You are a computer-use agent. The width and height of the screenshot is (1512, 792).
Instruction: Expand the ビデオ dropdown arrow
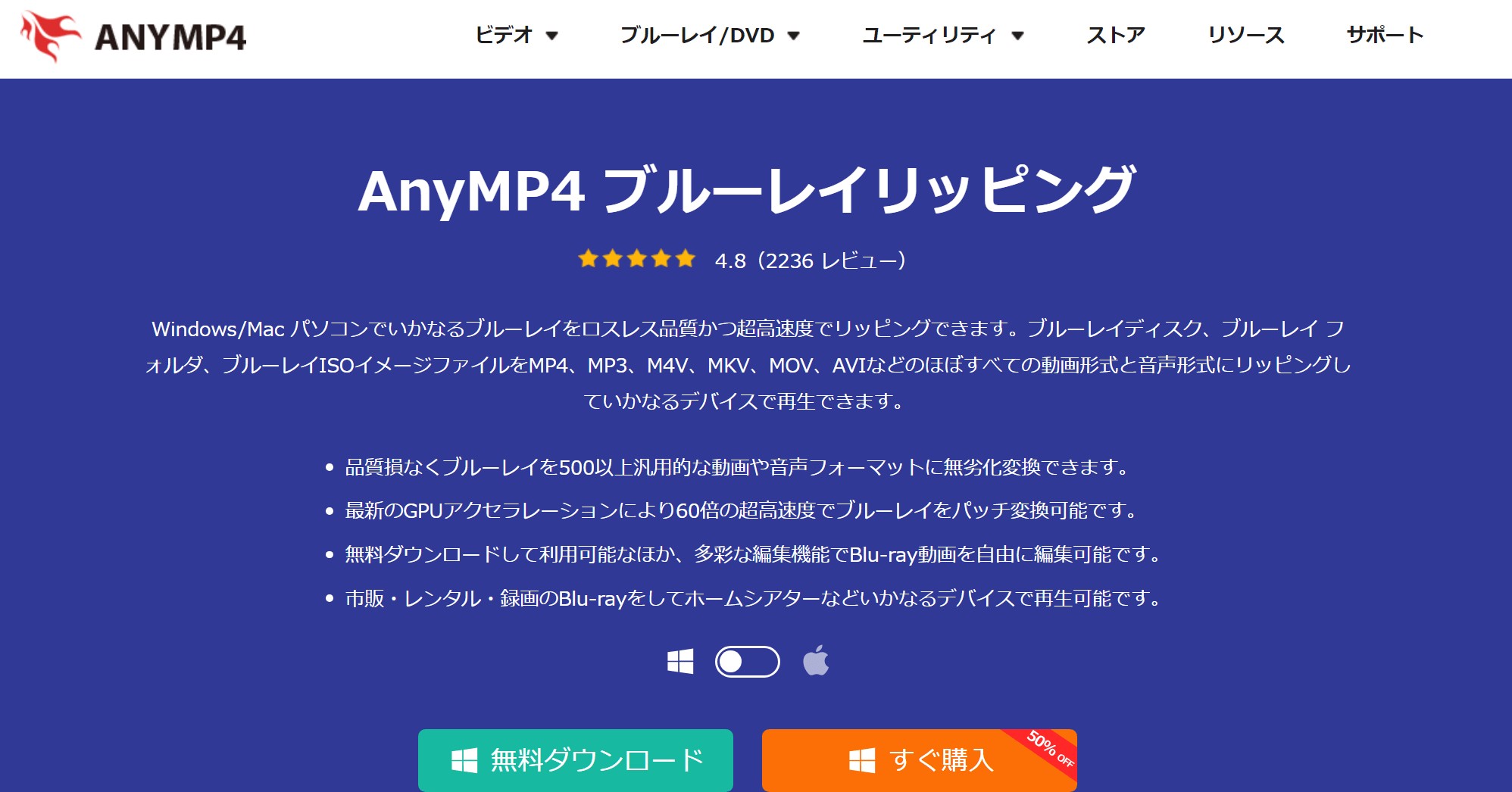click(552, 36)
